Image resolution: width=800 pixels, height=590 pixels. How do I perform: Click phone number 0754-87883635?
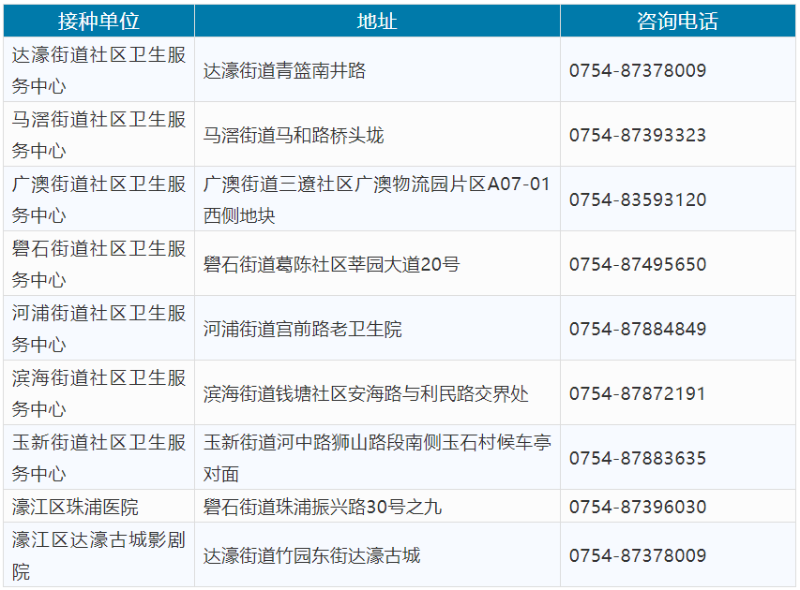click(x=637, y=459)
